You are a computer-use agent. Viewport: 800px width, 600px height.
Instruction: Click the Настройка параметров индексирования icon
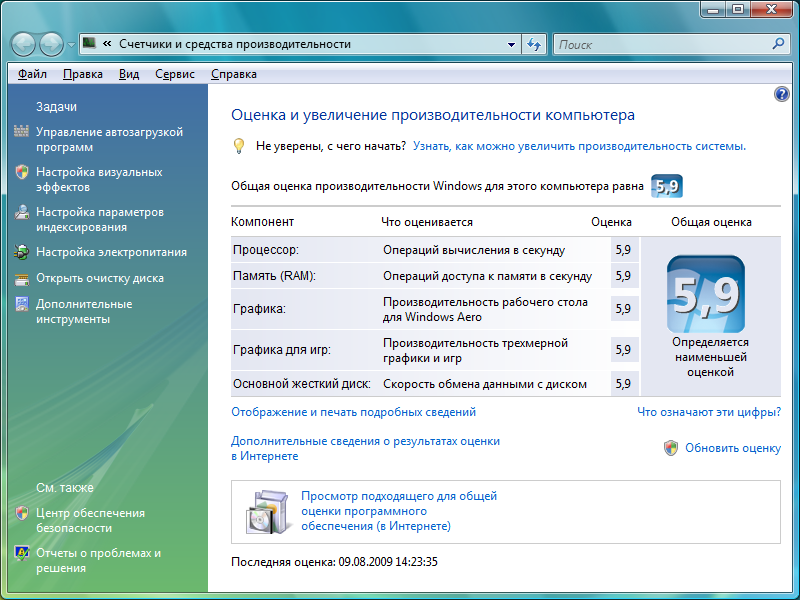(x=21, y=212)
